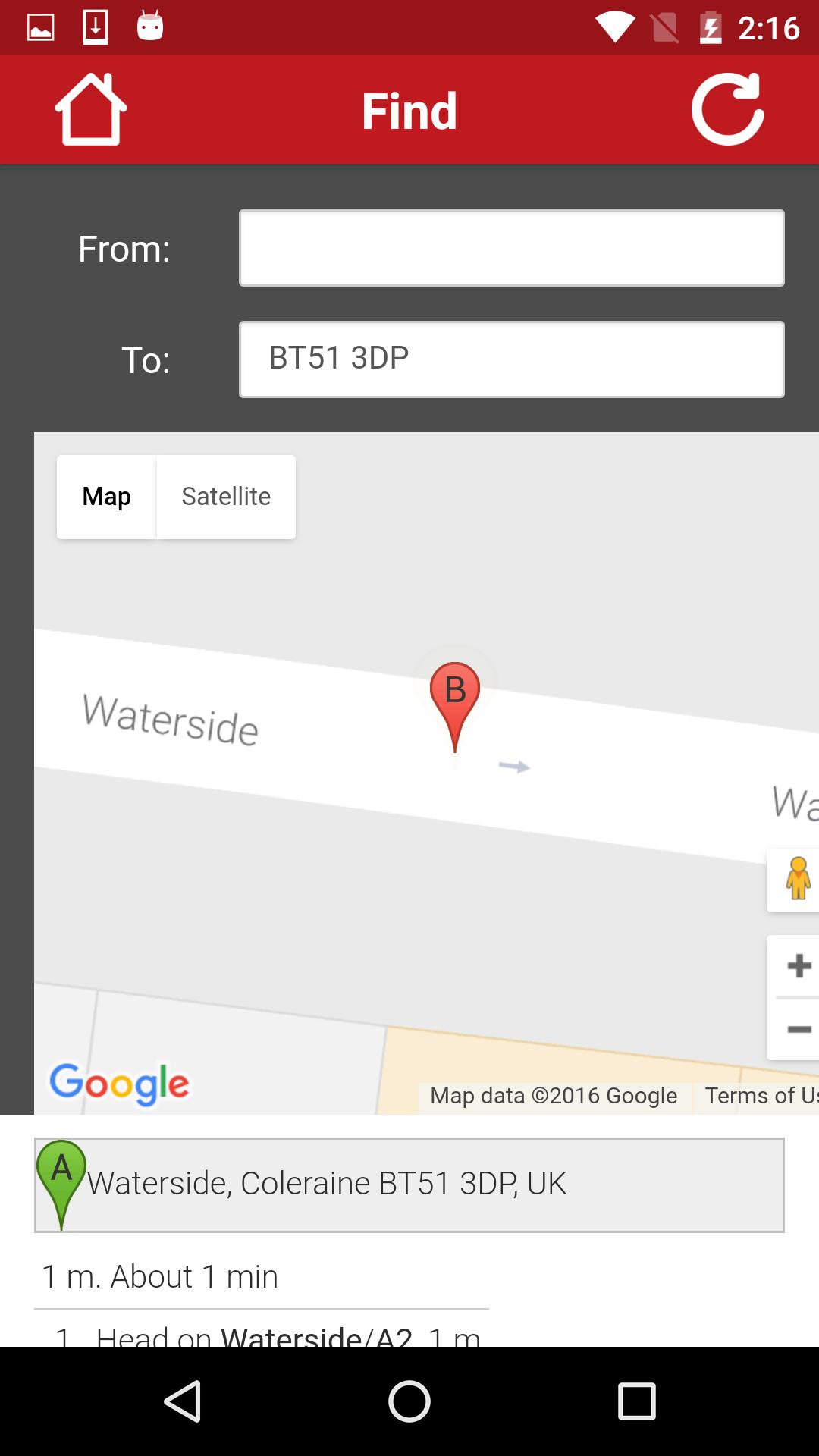Open the Google logo link
Screen dimensions: 819x1456
119,1084
